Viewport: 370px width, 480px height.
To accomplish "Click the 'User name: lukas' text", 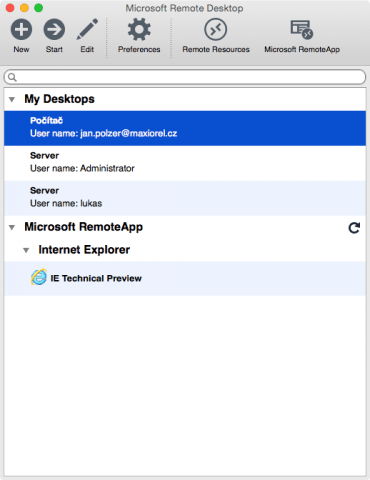I will click(x=66, y=203).
